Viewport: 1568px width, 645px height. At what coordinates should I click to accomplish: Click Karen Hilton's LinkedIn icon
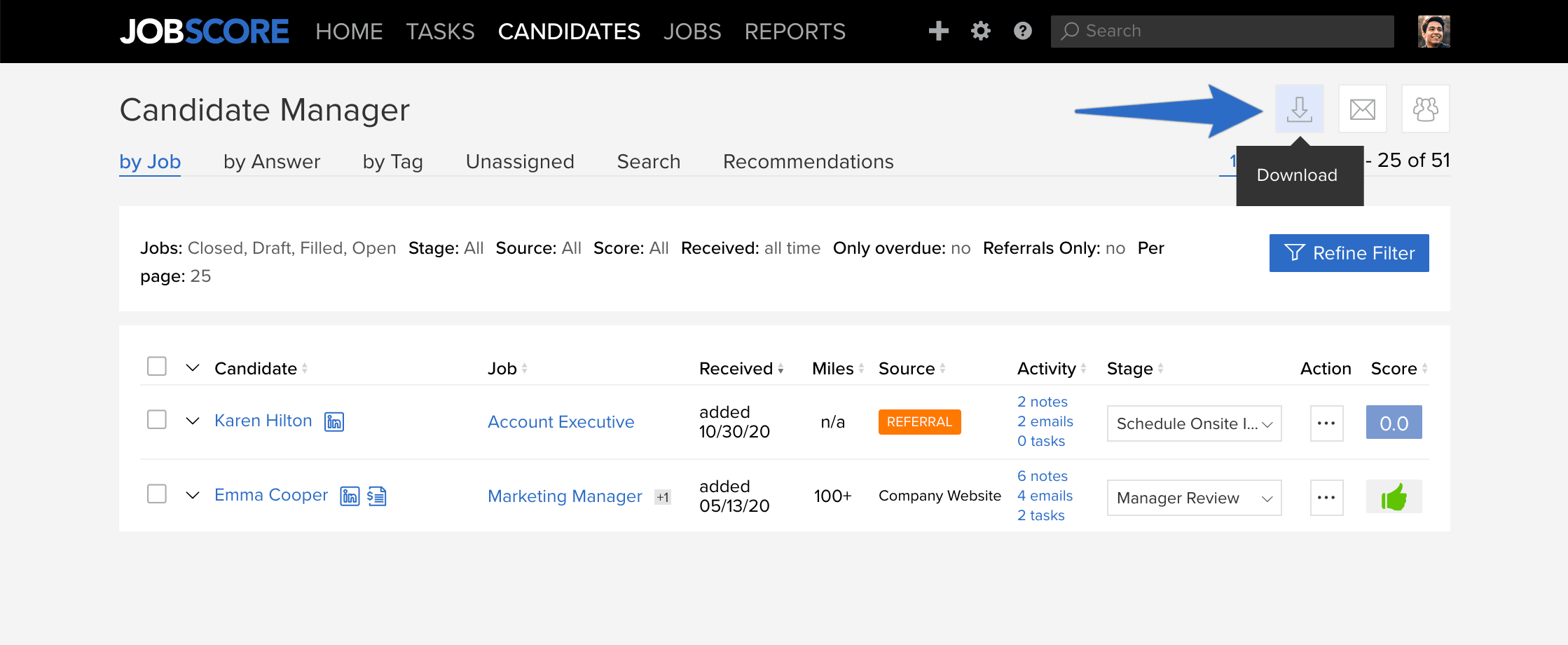(334, 421)
